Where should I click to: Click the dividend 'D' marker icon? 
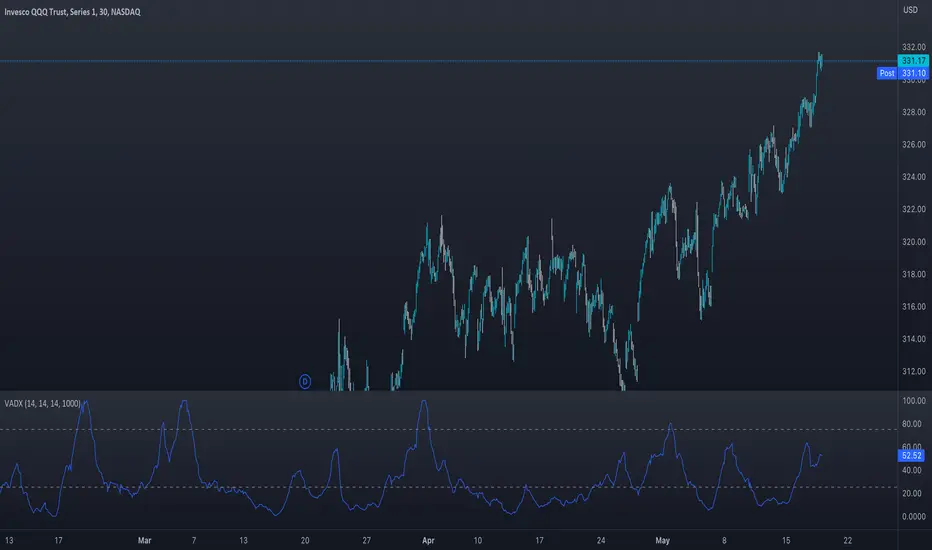coord(305,381)
